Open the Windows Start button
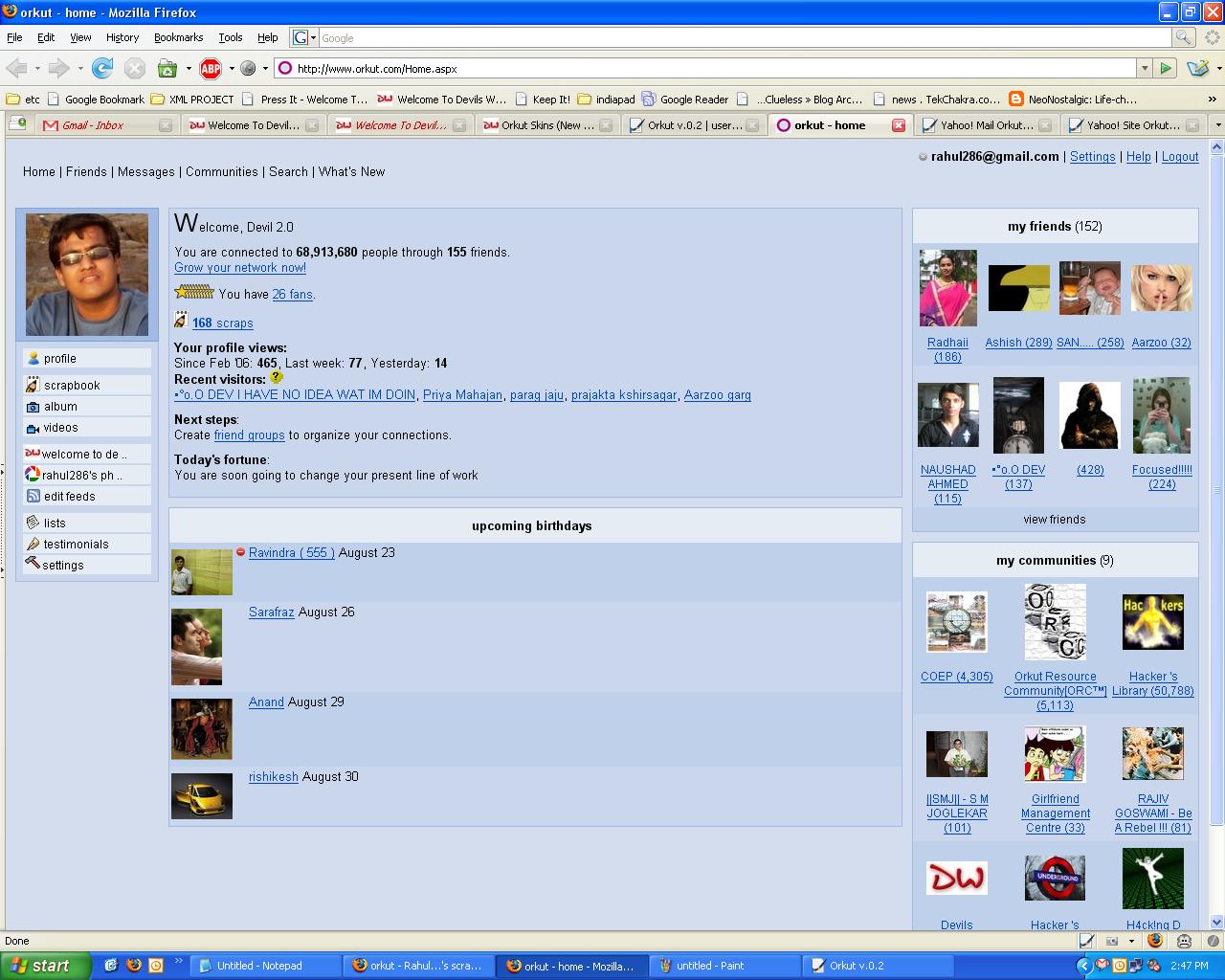Viewport: 1225px width, 980px height. point(46,966)
